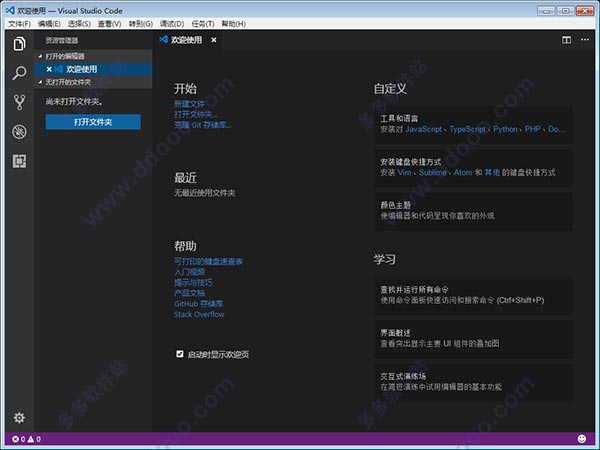Click the Sublime keyboard shortcuts link
Screen dimensions: 600x450
pos(433,173)
